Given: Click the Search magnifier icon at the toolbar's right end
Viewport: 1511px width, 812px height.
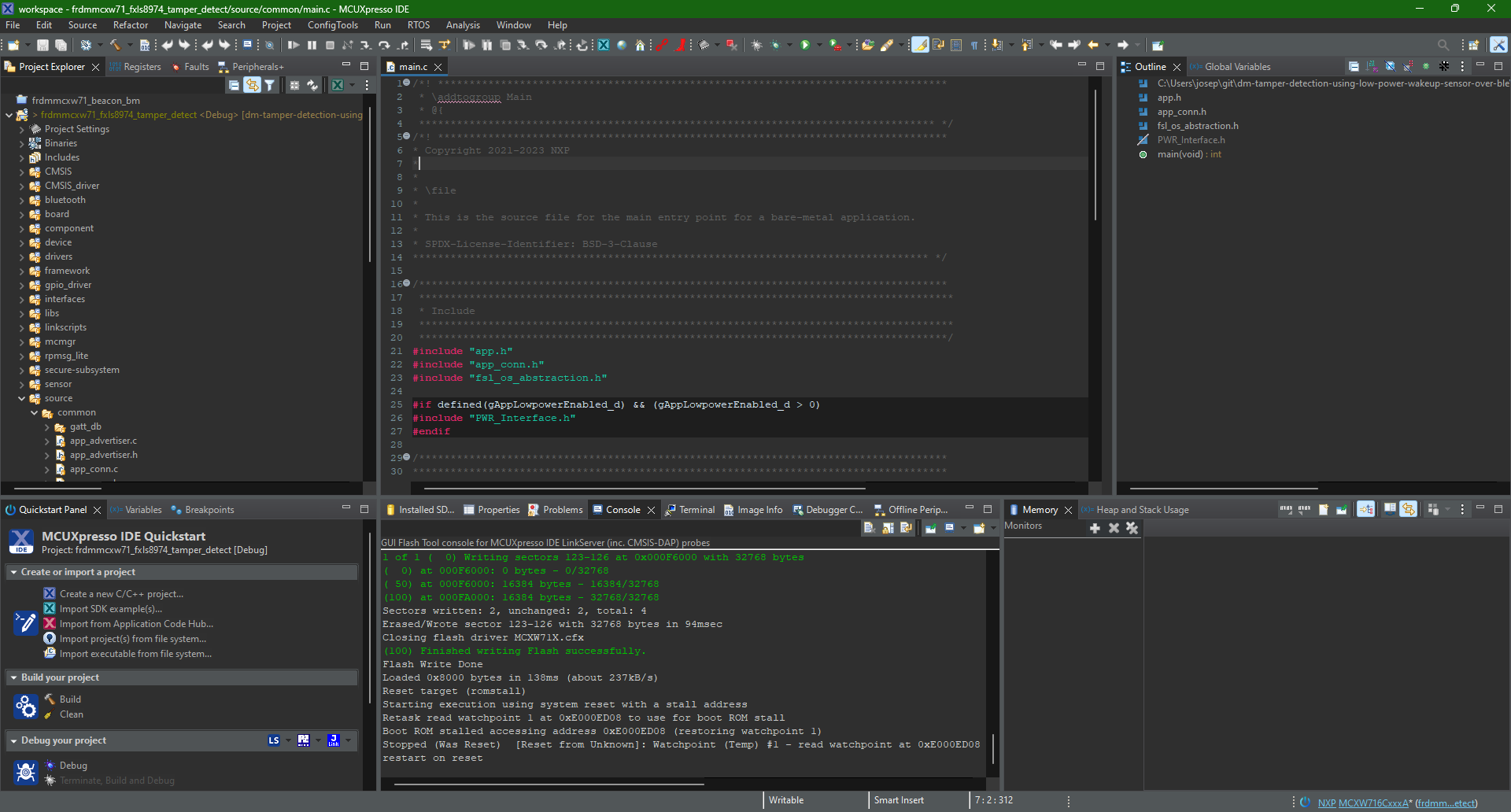Looking at the screenshot, I should tap(1443, 46).
